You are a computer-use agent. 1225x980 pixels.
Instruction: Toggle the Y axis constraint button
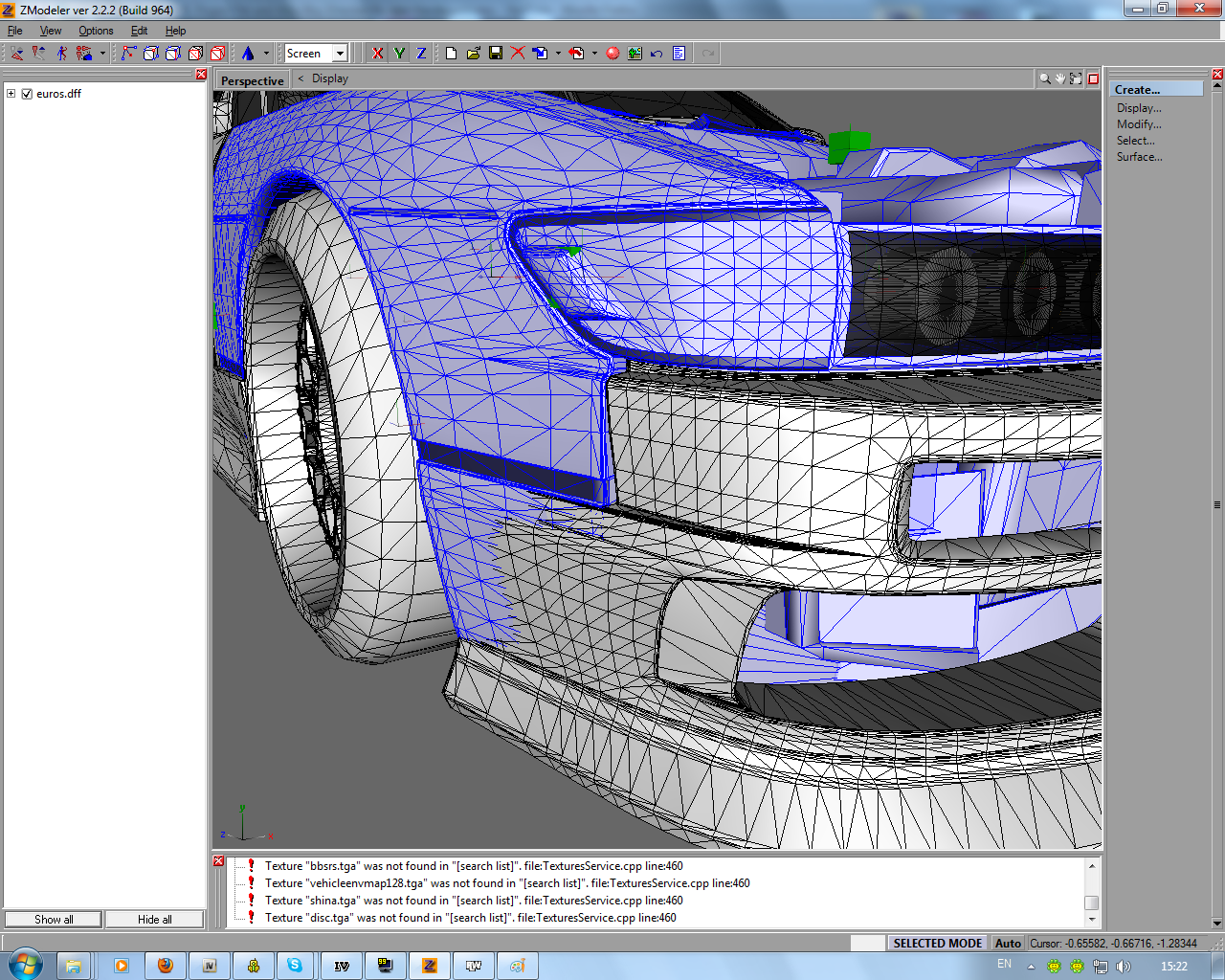(x=399, y=54)
